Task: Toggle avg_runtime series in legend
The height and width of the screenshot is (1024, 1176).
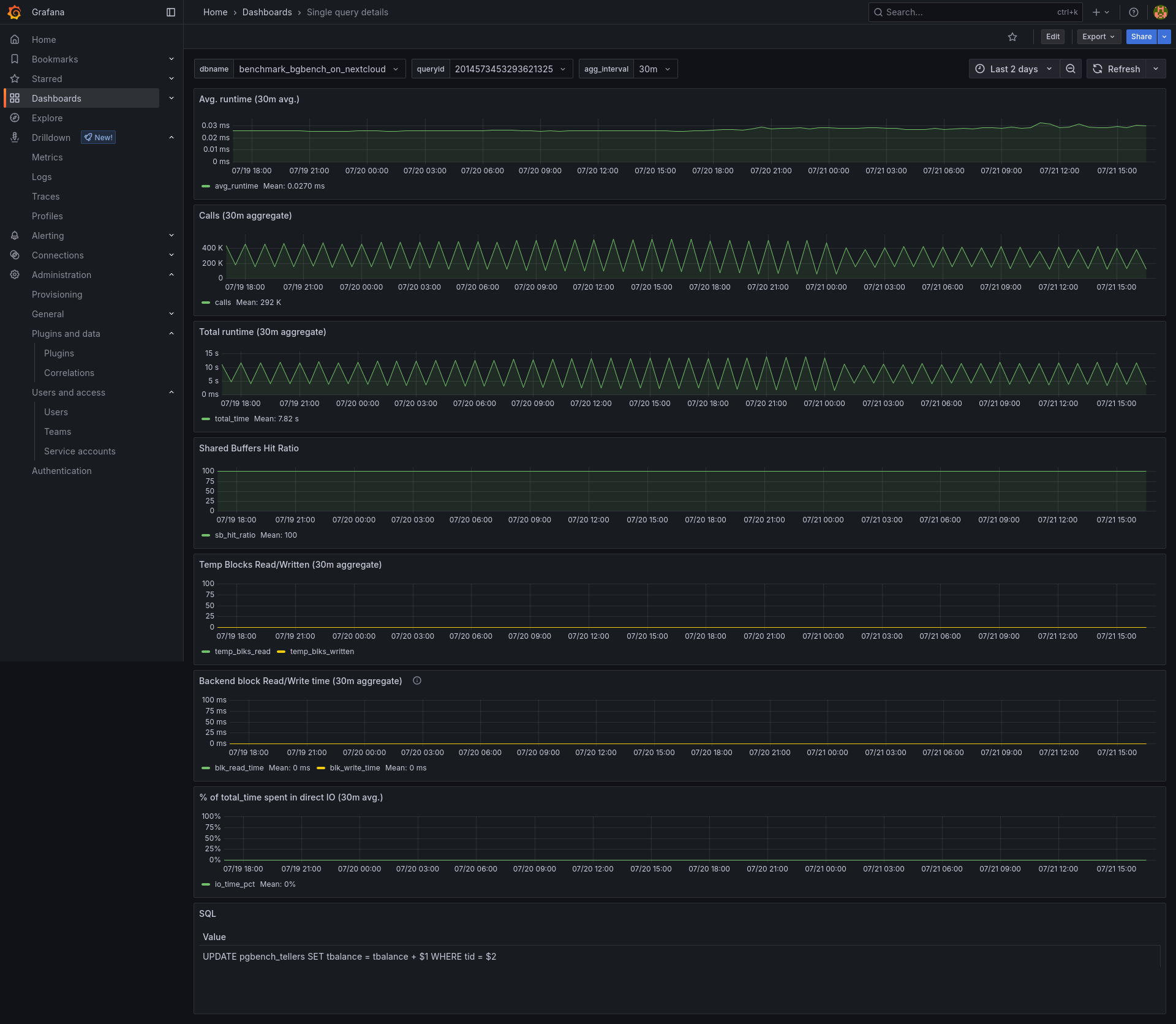Action: point(236,186)
